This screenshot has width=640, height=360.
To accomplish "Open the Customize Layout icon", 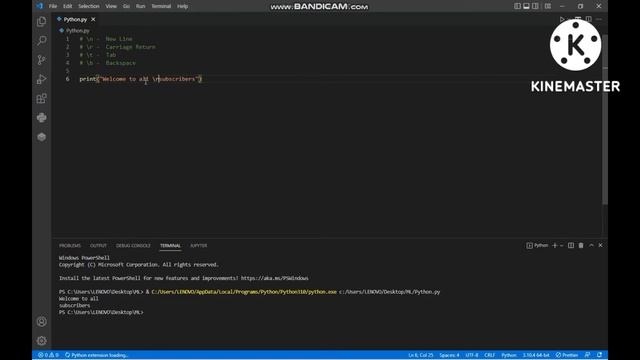I will click(x=548, y=6).
